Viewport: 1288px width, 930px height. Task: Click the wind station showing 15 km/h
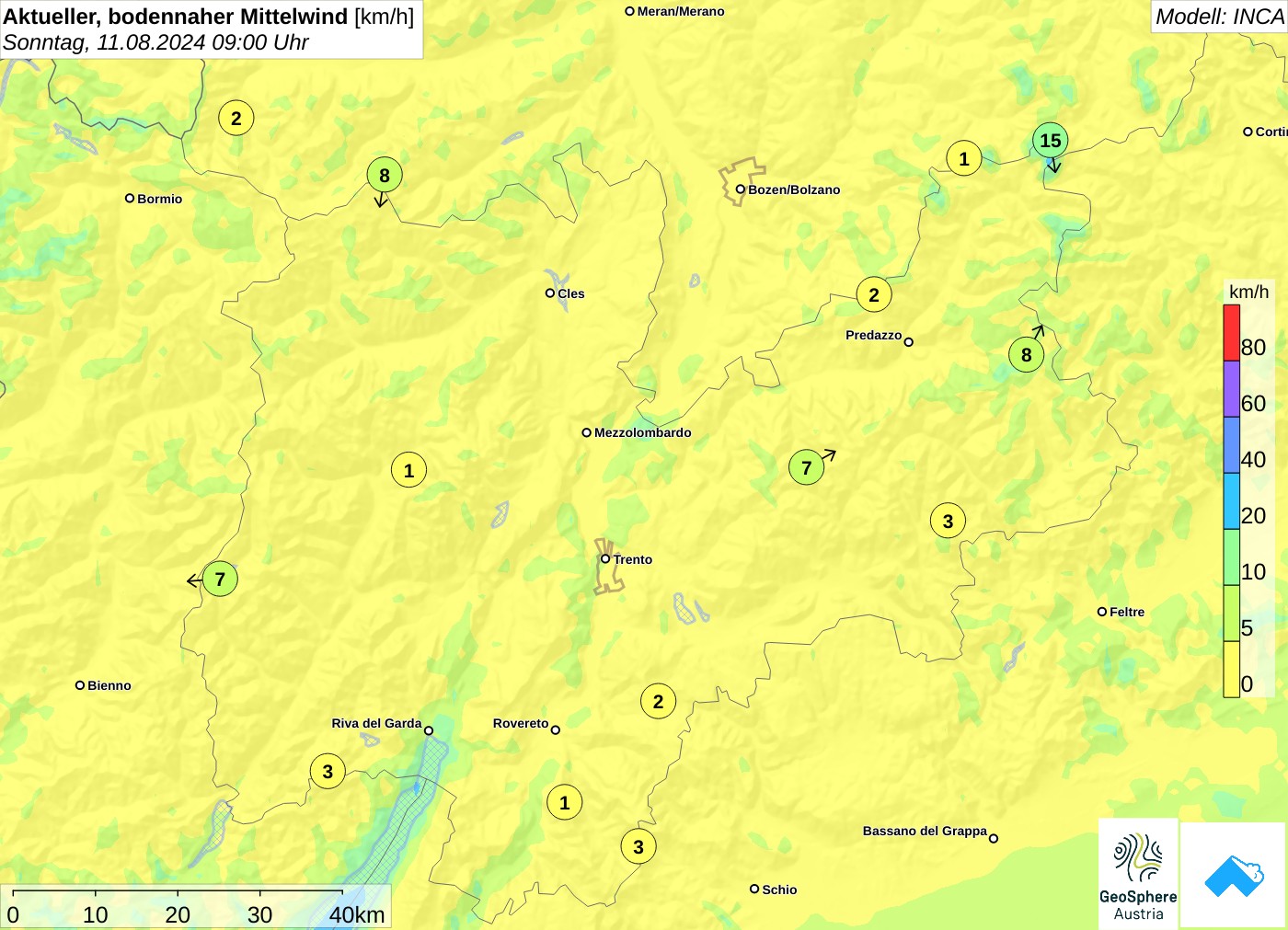pyautogui.click(x=1051, y=141)
